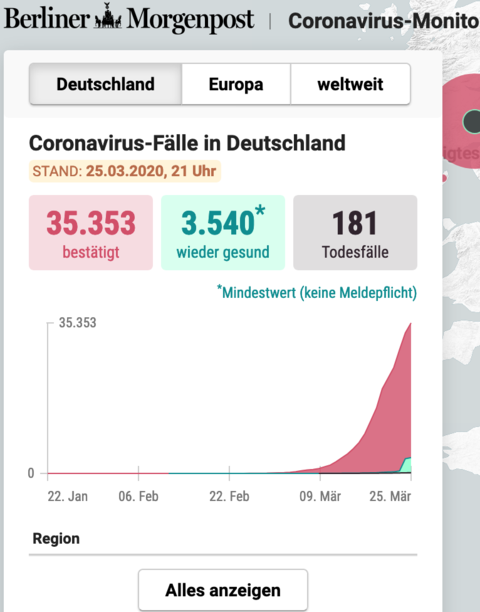
Task: Select the Deutschland tab
Action: click(105, 84)
